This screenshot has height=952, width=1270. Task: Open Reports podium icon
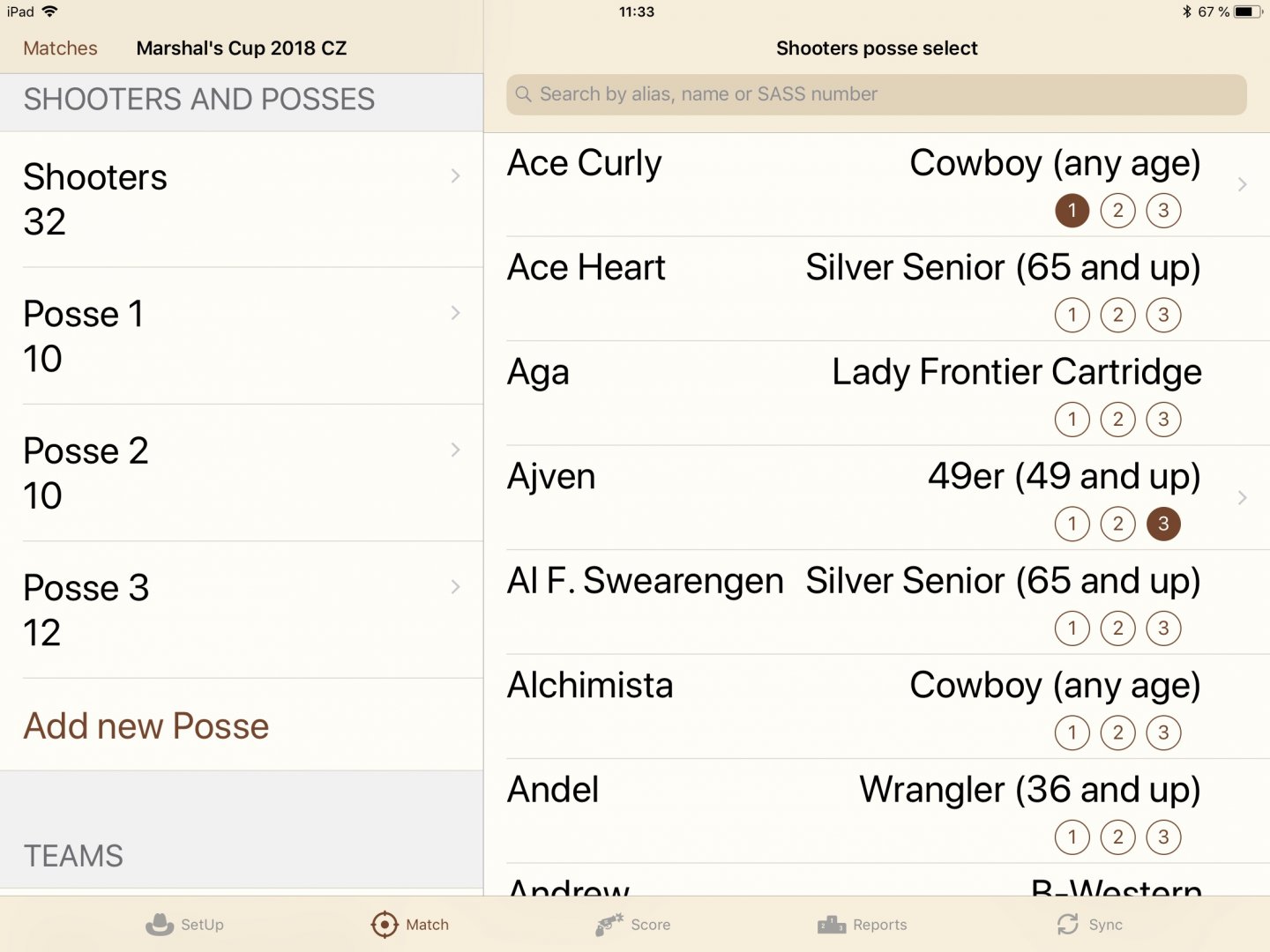(831, 925)
